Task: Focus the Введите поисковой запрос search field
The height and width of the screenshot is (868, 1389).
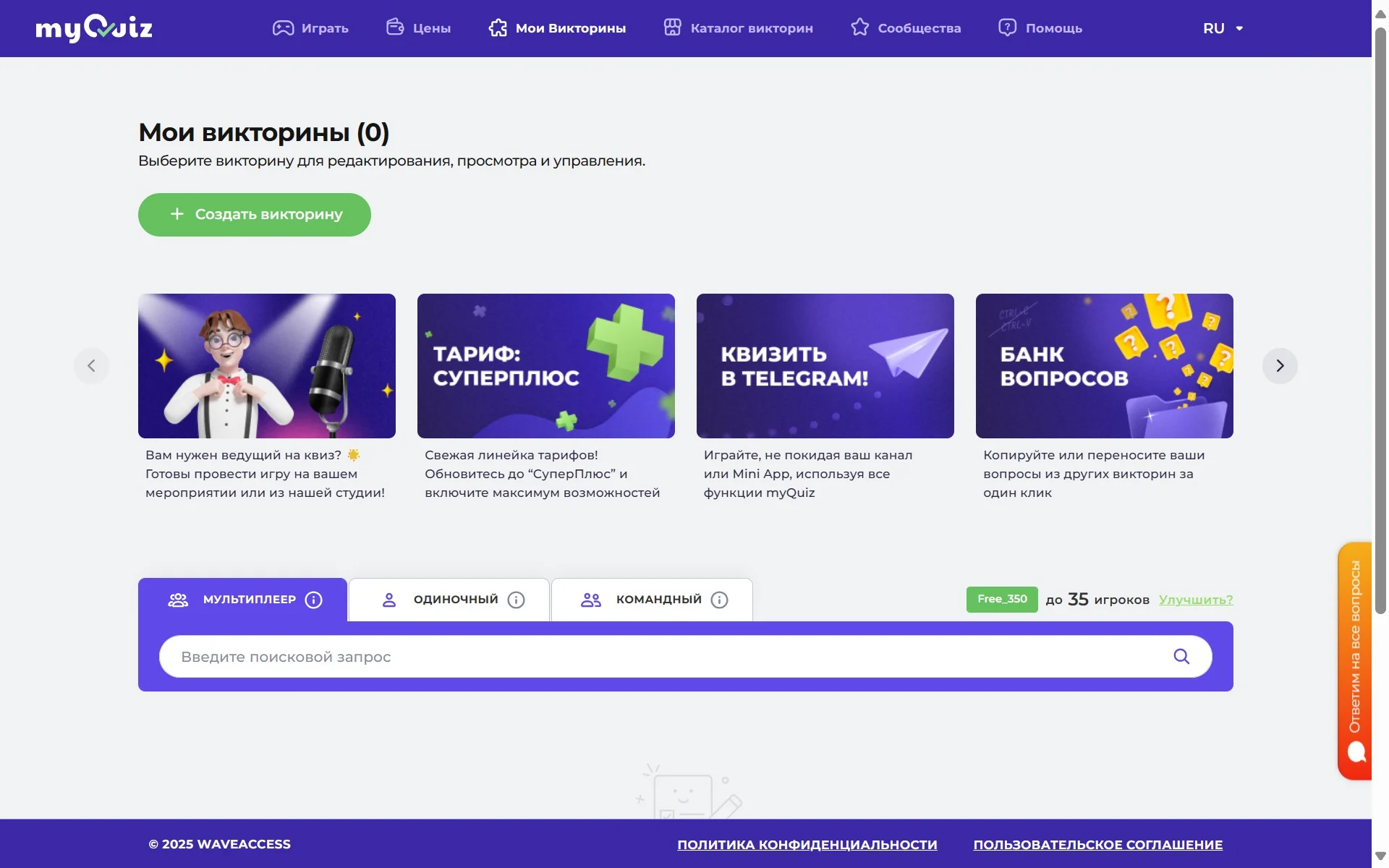Action: (x=686, y=657)
